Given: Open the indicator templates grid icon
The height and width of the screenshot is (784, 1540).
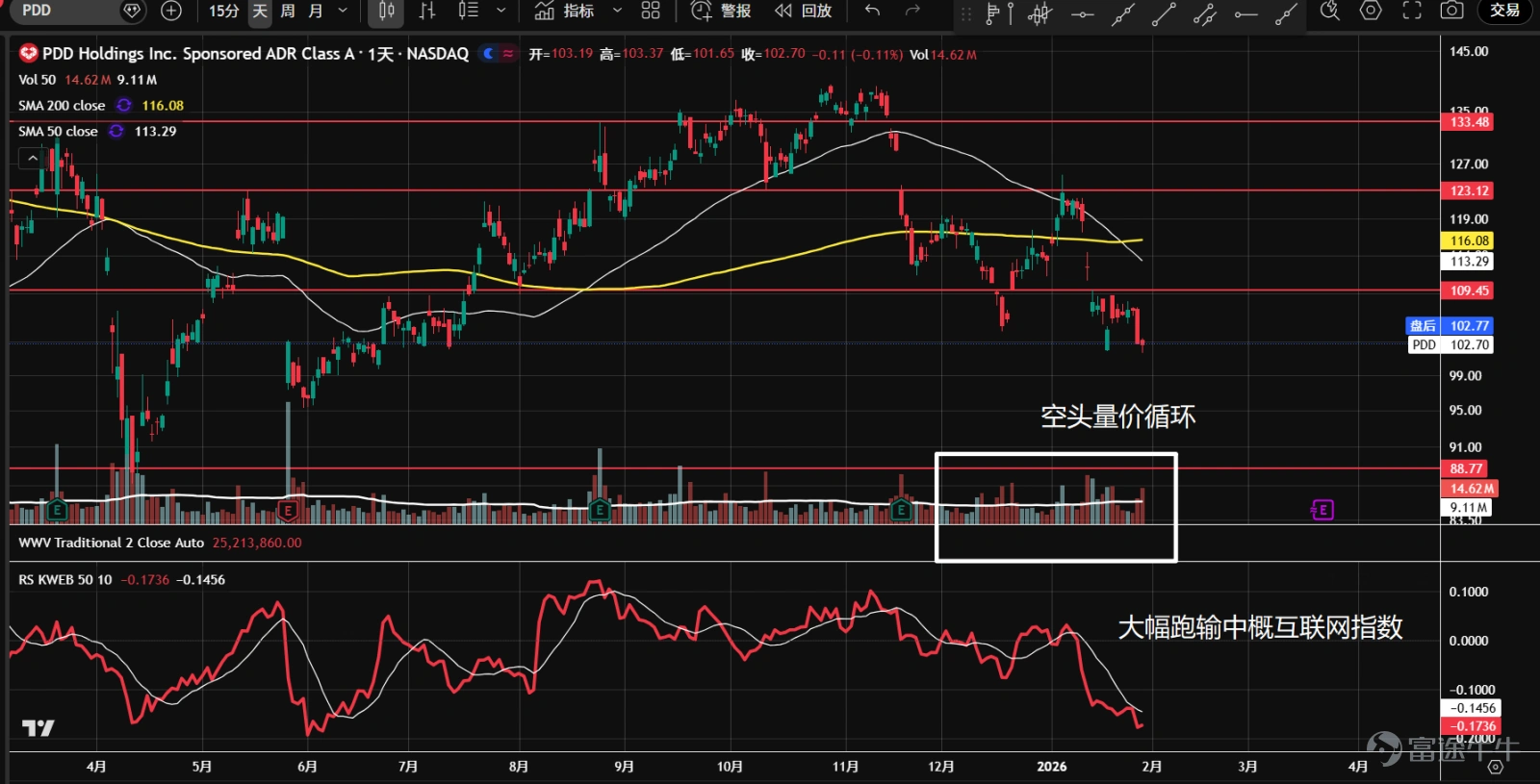Looking at the screenshot, I should pyautogui.click(x=651, y=11).
